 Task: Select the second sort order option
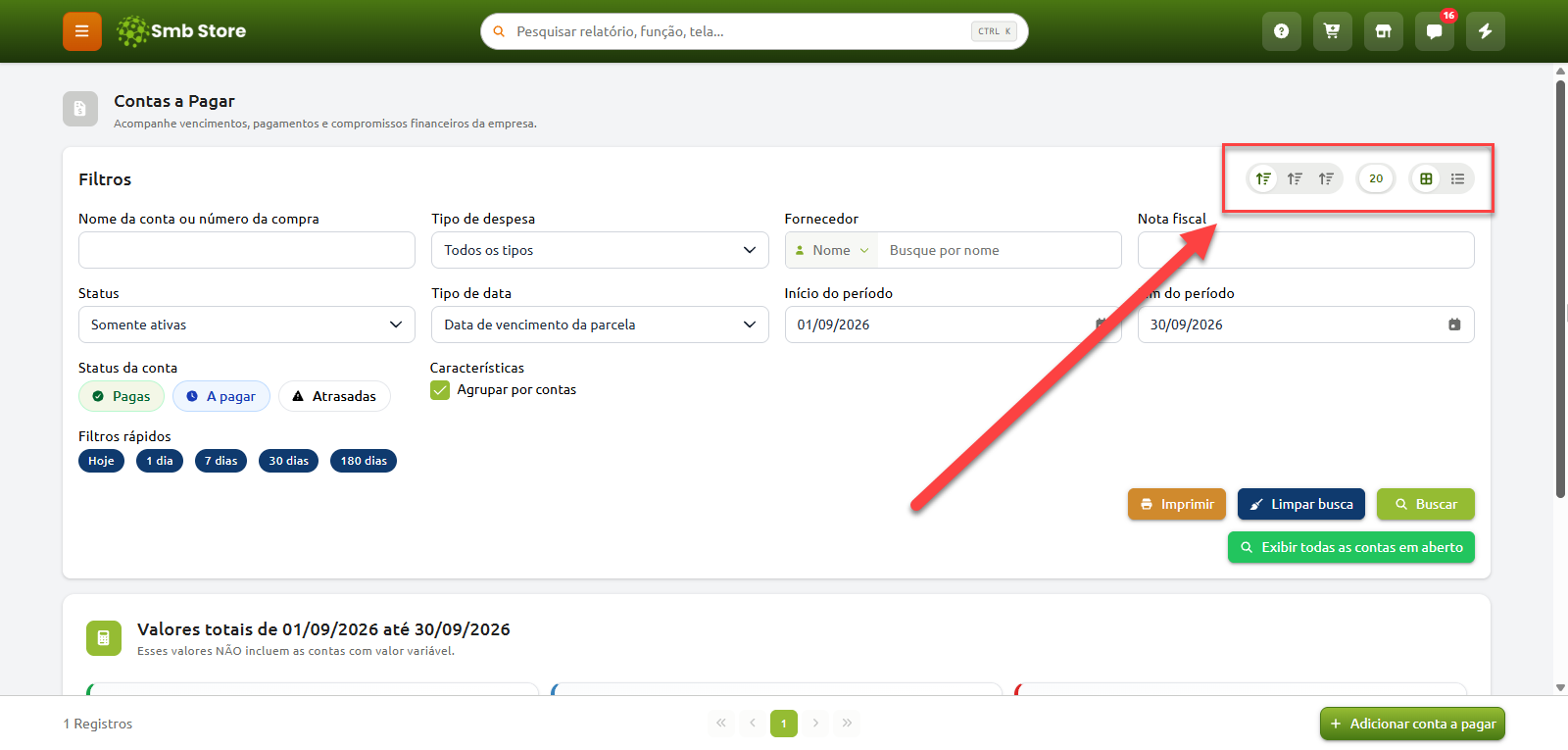pyautogui.click(x=1295, y=178)
